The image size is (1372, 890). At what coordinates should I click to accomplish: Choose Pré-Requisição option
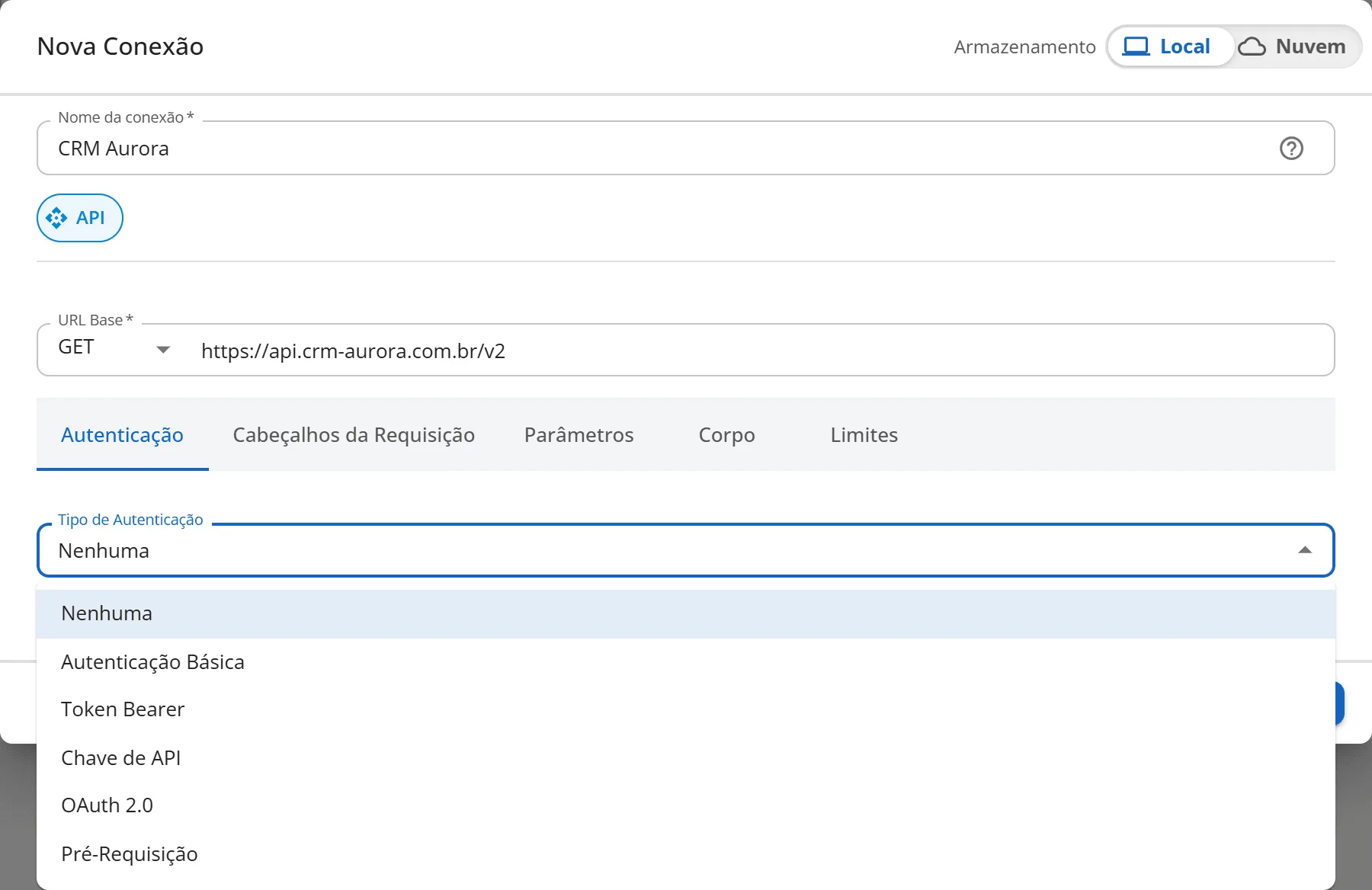(686, 854)
